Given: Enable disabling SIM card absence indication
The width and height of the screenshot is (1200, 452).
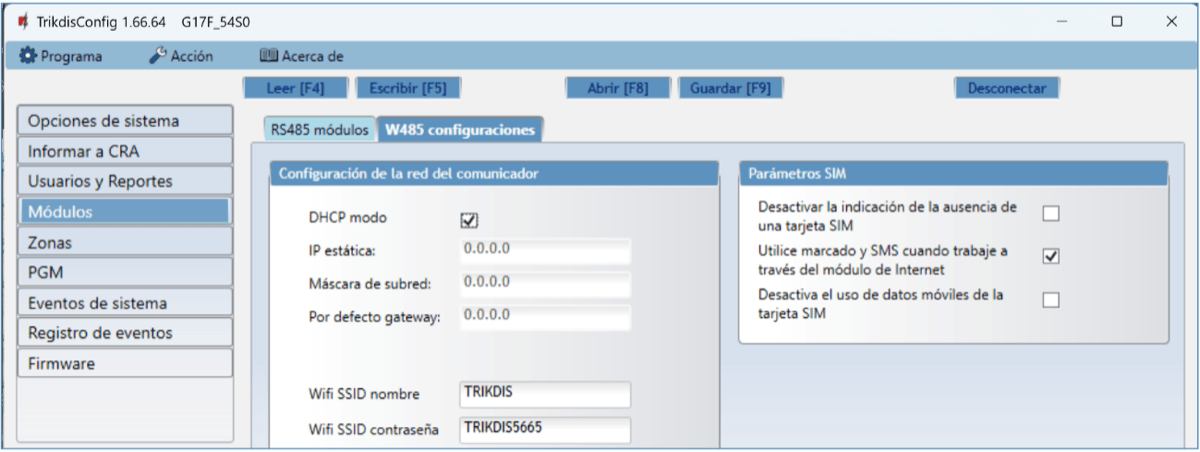Looking at the screenshot, I should (1051, 213).
